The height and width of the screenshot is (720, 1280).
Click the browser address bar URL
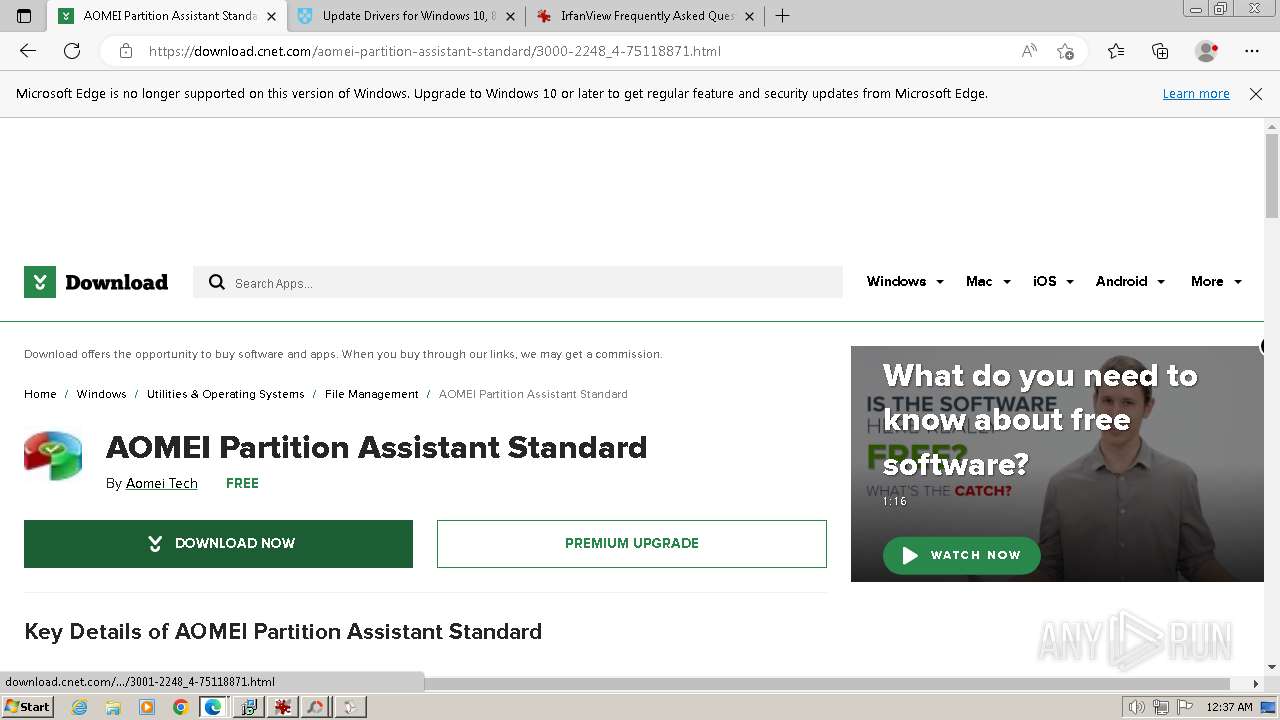pyautogui.click(x=434, y=51)
